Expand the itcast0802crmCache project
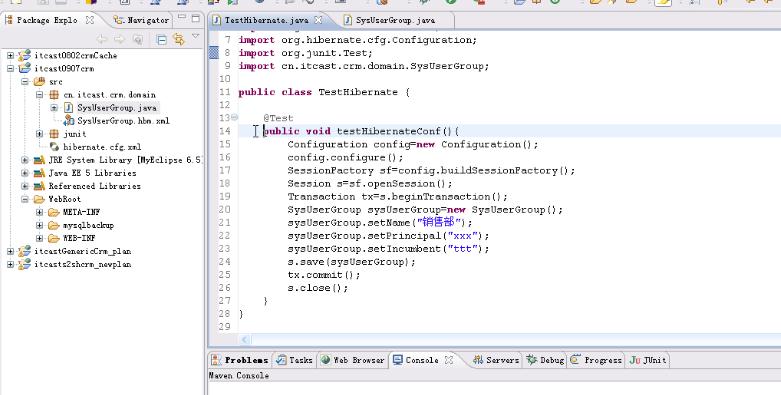Viewport: 781px width, 395px height. point(10,55)
